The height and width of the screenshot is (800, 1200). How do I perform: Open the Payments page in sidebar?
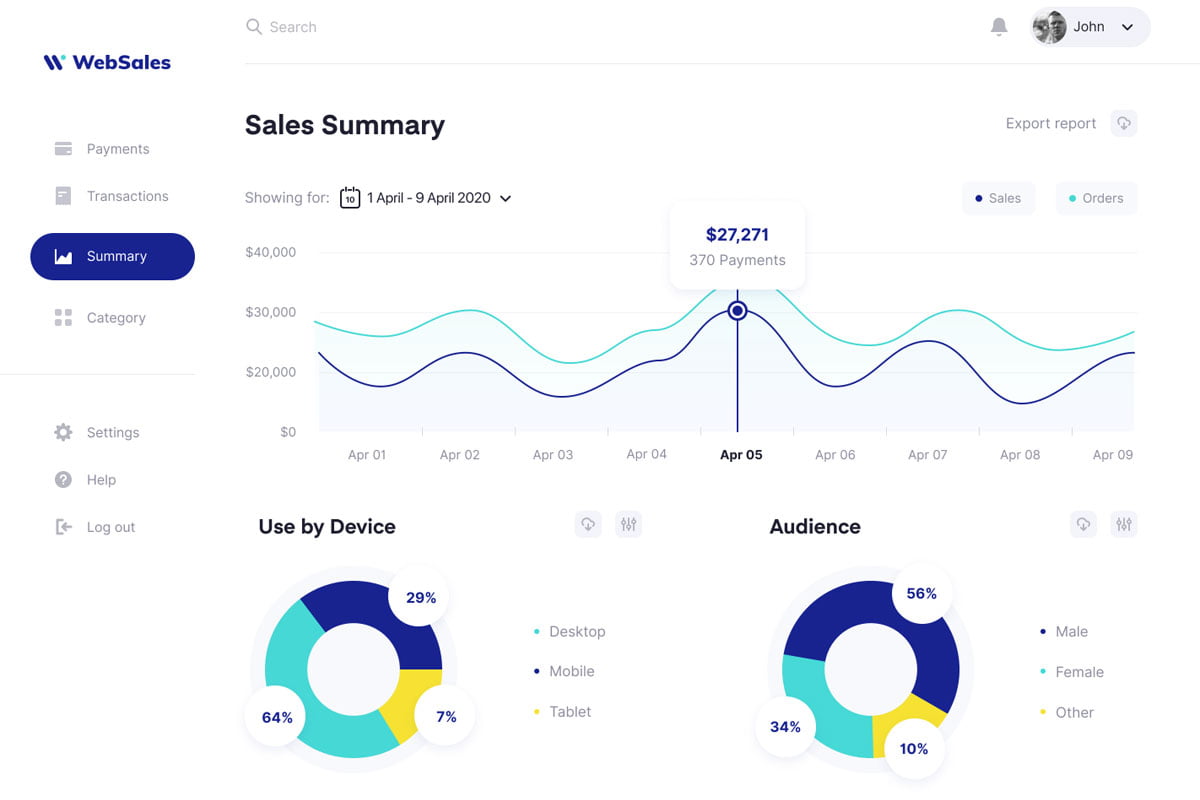pyautogui.click(x=117, y=149)
